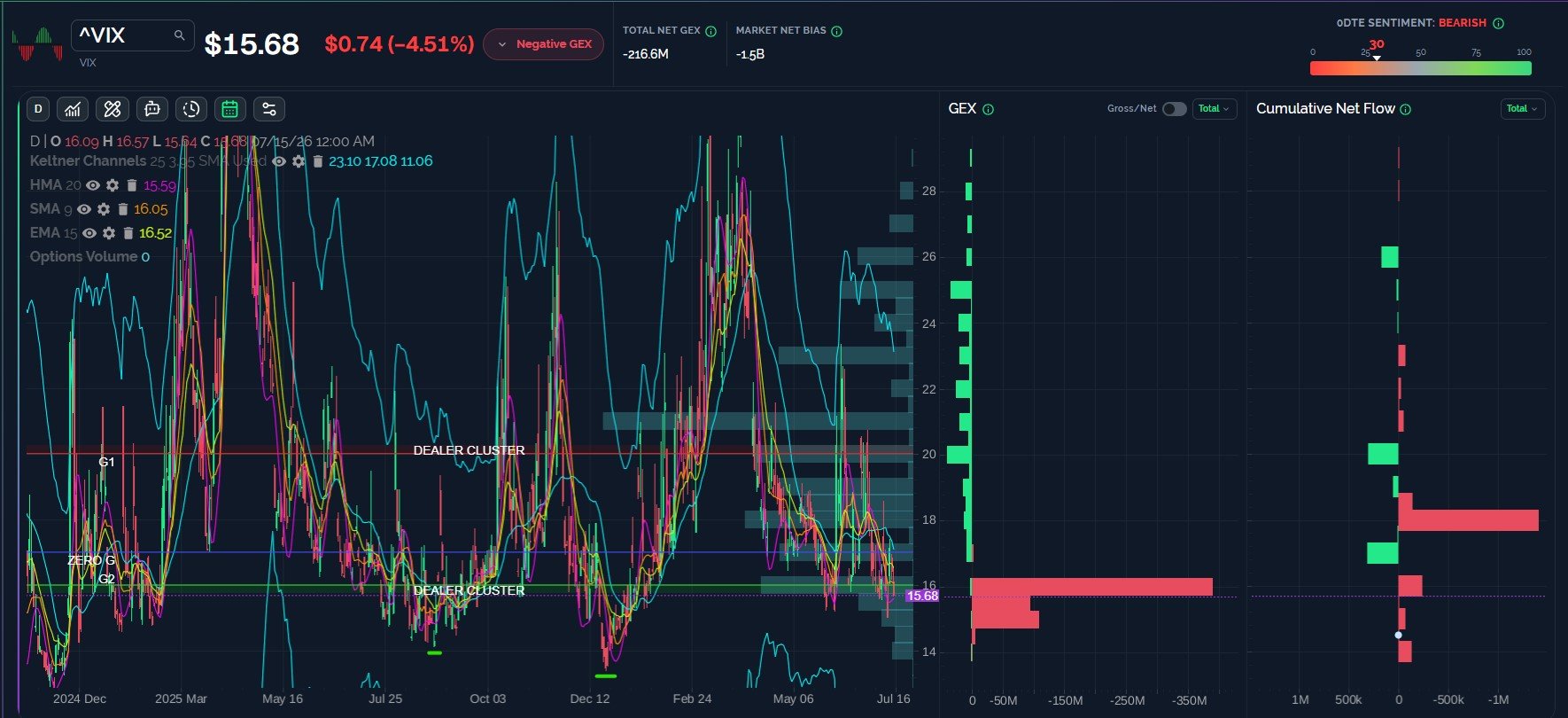Click the Feb 24 date axis label
This screenshot has width=1568, height=718.
(692, 698)
